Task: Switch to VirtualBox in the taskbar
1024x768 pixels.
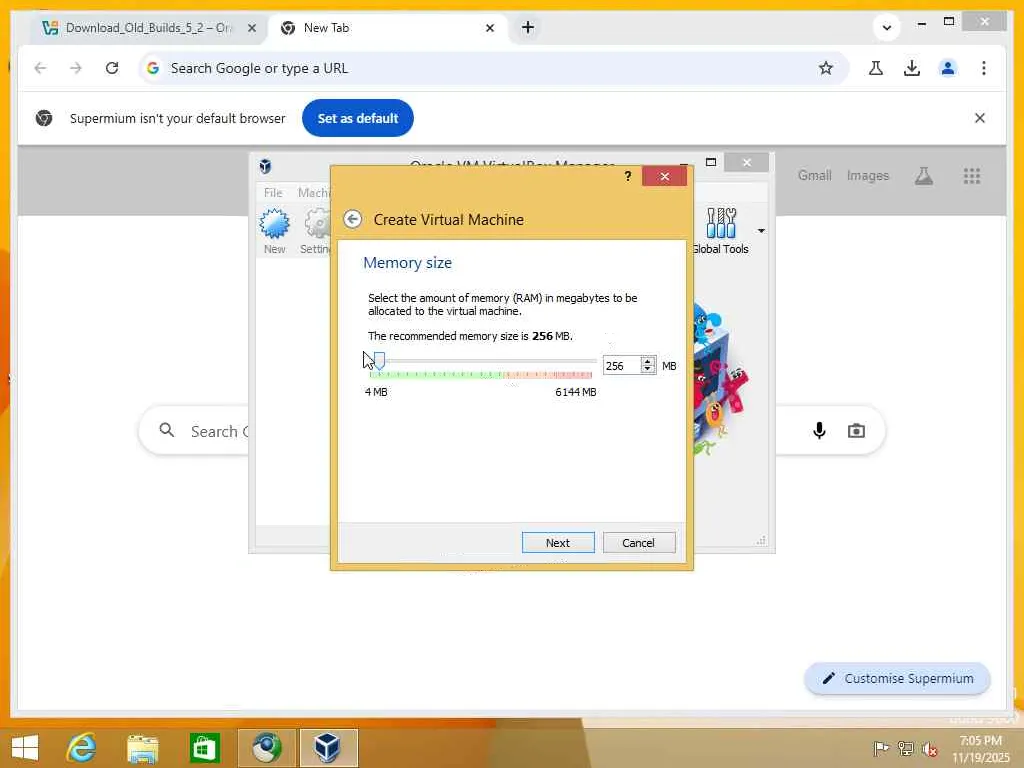Action: [328, 747]
